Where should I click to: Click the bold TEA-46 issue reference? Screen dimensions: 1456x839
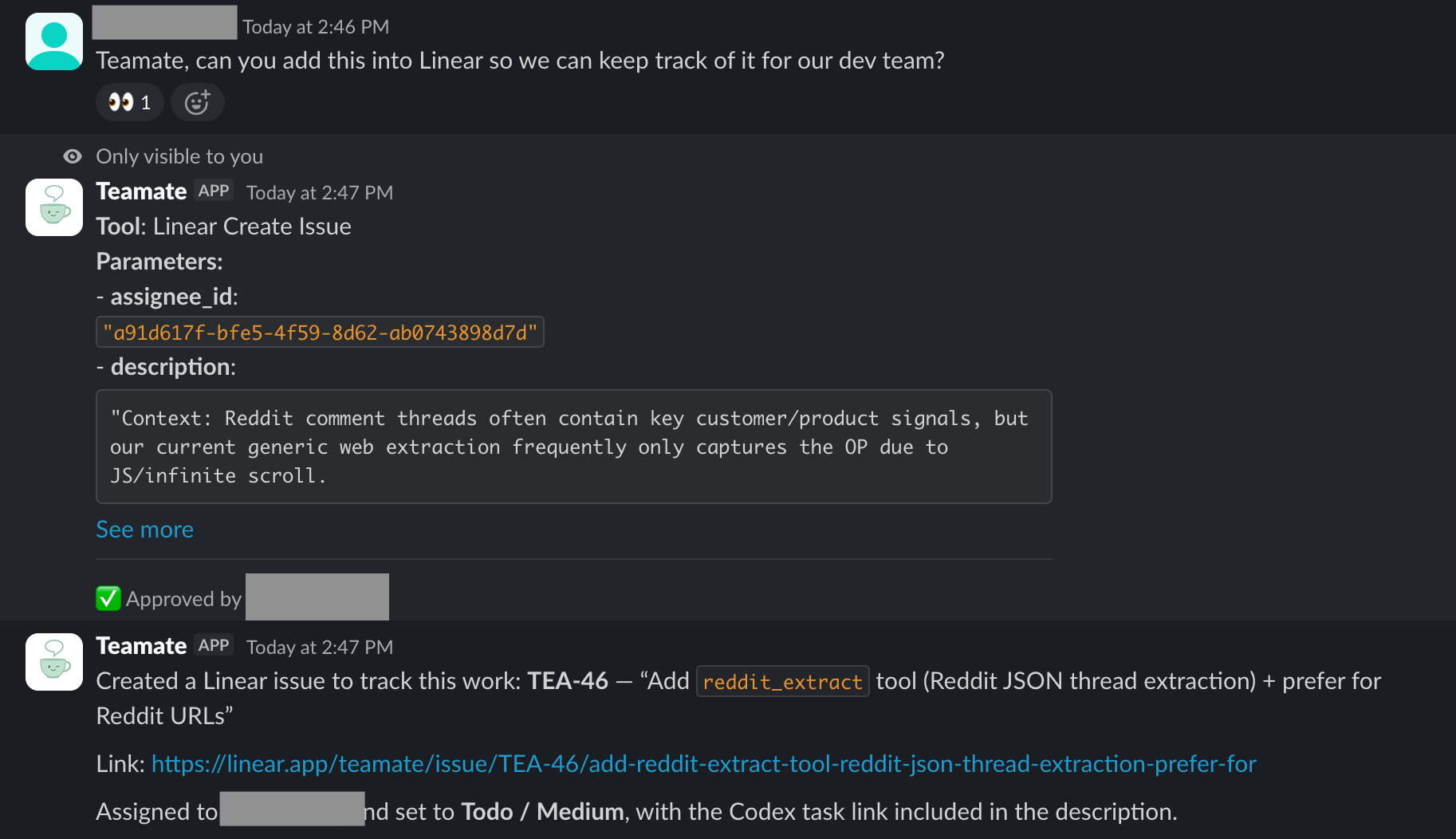[x=567, y=680]
